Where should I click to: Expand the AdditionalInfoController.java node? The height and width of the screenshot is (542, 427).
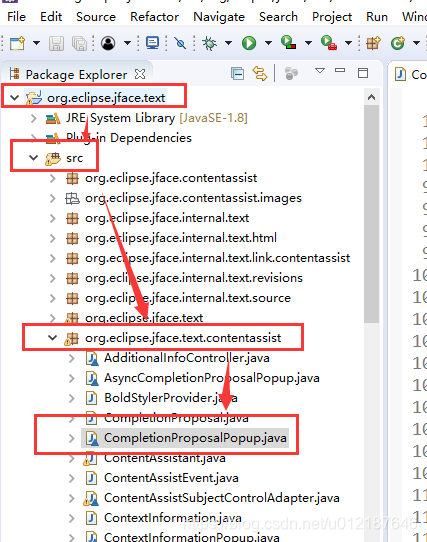click(x=72, y=358)
